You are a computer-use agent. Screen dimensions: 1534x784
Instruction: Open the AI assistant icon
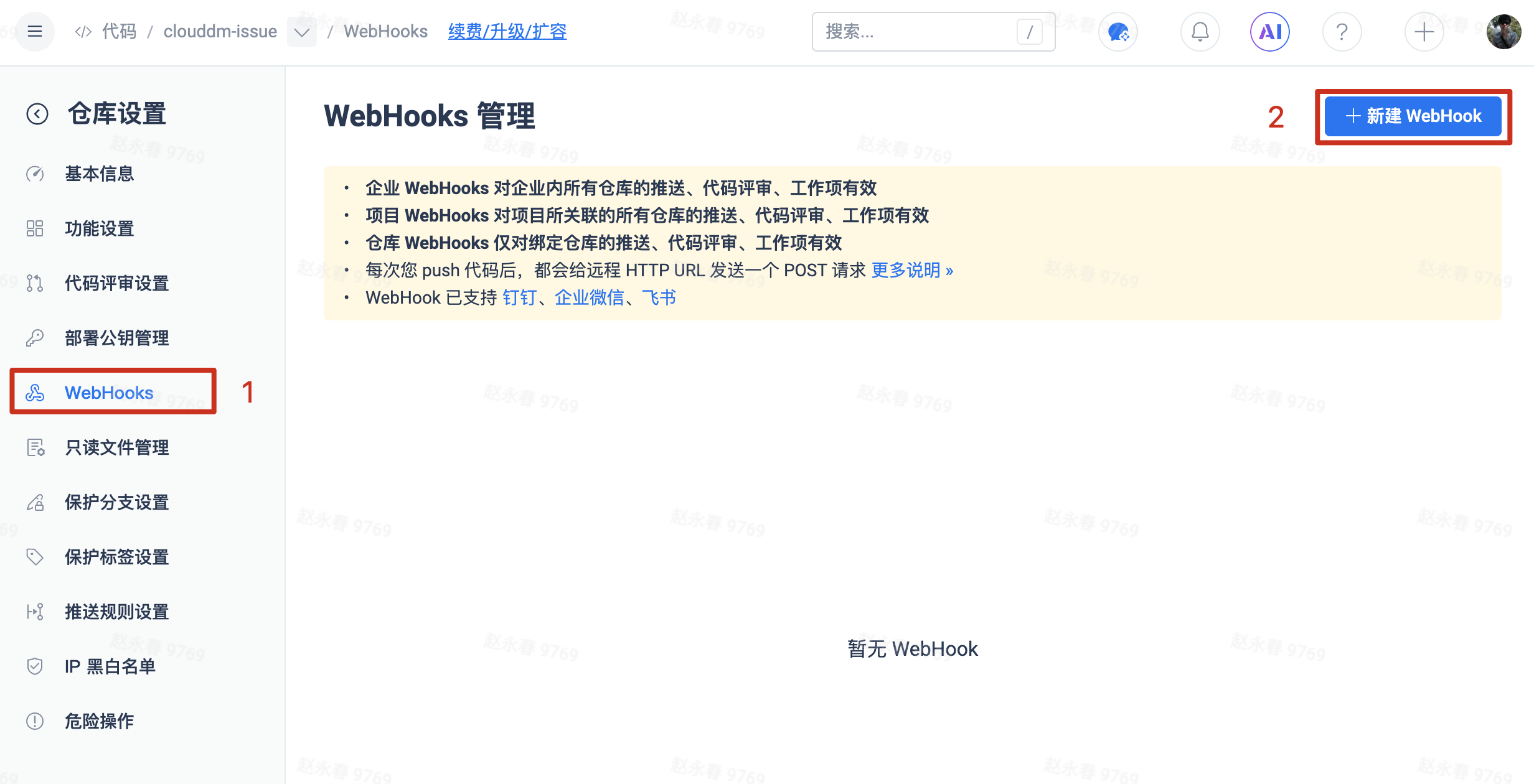pos(1269,31)
